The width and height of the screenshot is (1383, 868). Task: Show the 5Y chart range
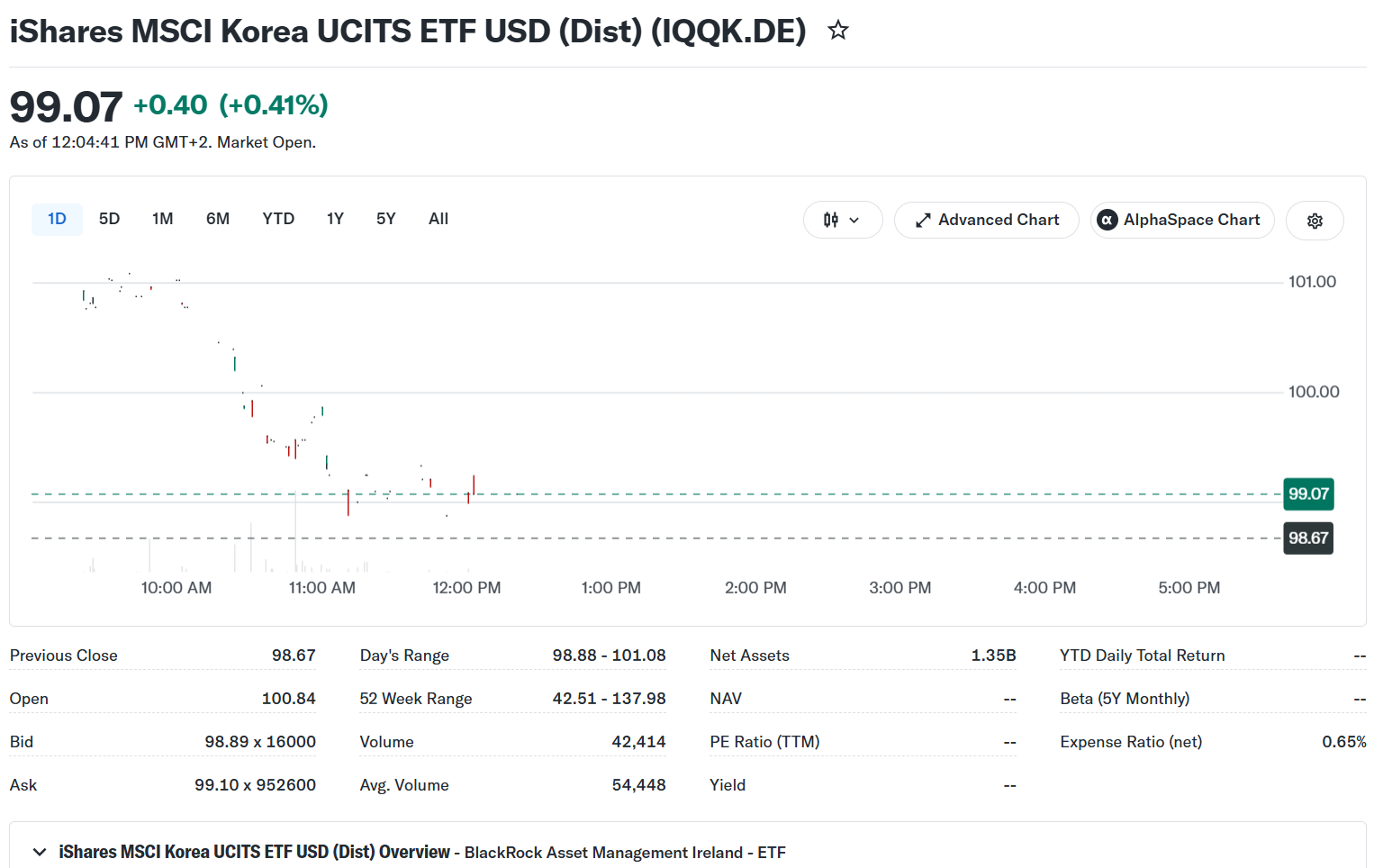pyautogui.click(x=386, y=219)
